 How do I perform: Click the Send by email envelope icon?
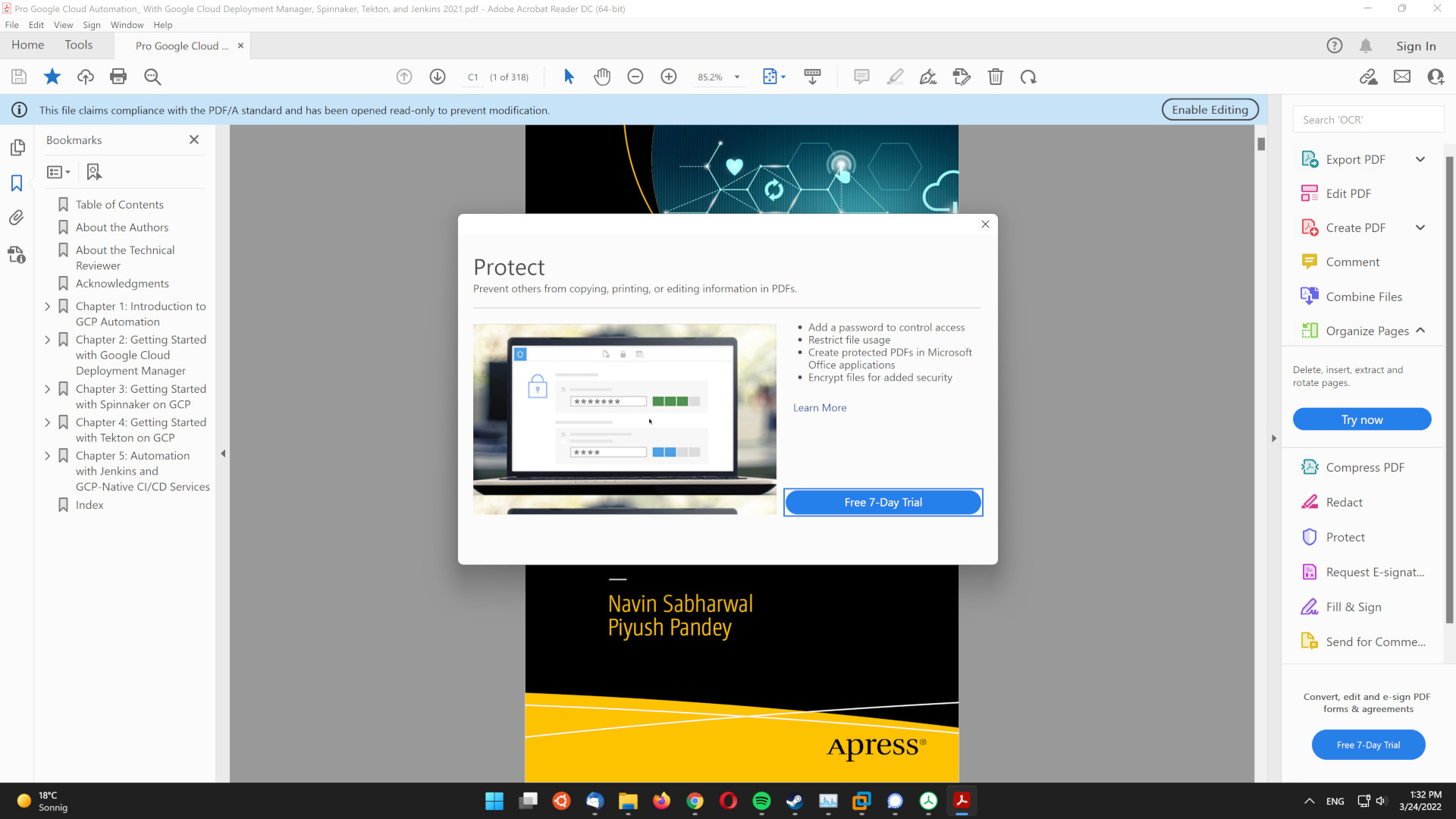tap(1402, 77)
